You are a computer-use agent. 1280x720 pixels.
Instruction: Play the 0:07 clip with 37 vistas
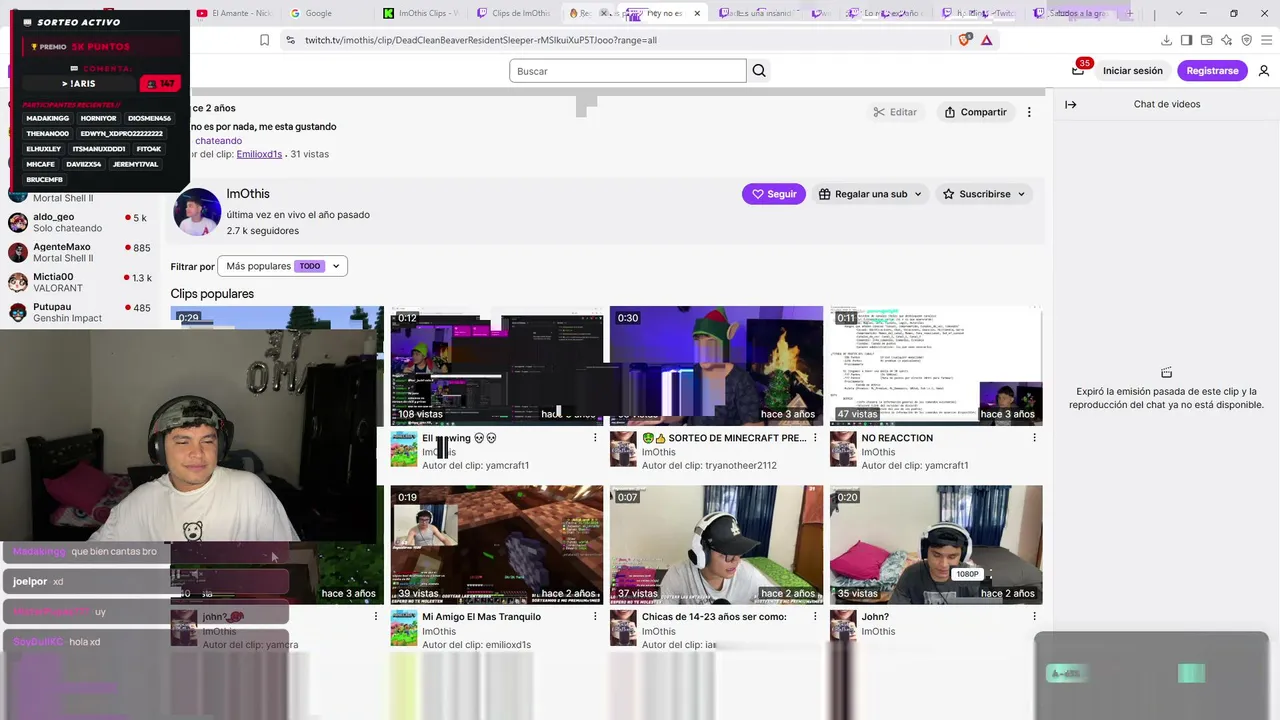point(716,545)
